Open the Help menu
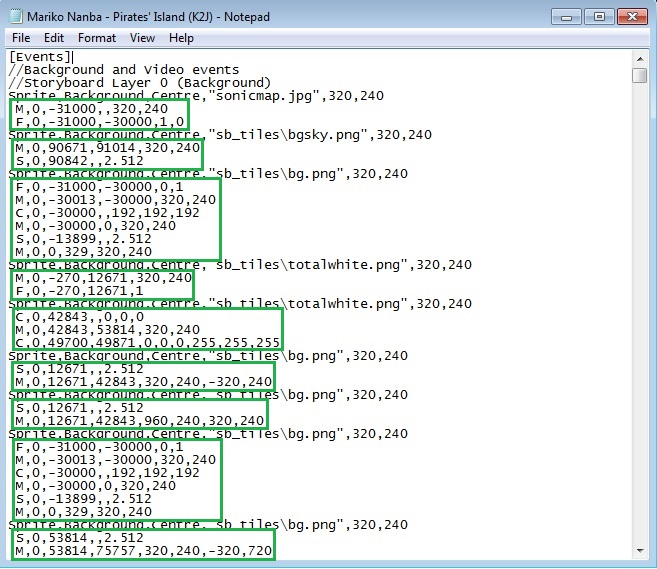Viewport: 657px width, 569px height. pos(181,38)
